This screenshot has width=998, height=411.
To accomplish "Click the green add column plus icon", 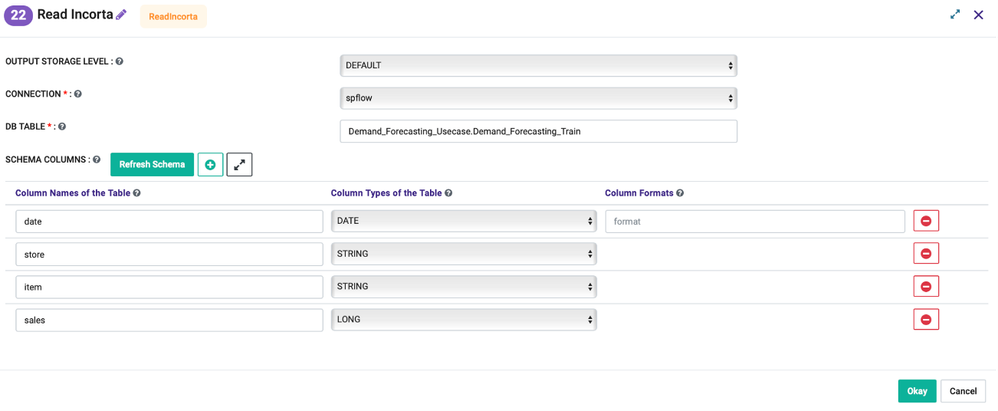I will click(210, 164).
